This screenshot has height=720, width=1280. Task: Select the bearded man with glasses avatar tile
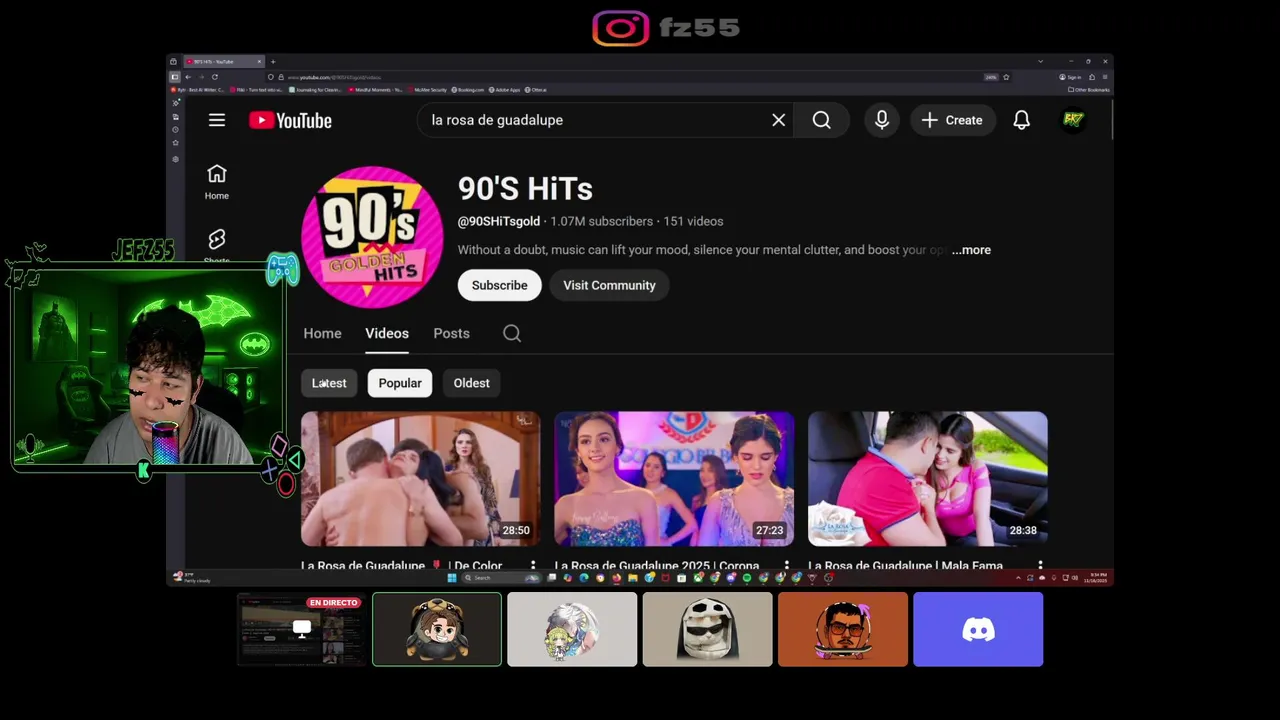[843, 629]
